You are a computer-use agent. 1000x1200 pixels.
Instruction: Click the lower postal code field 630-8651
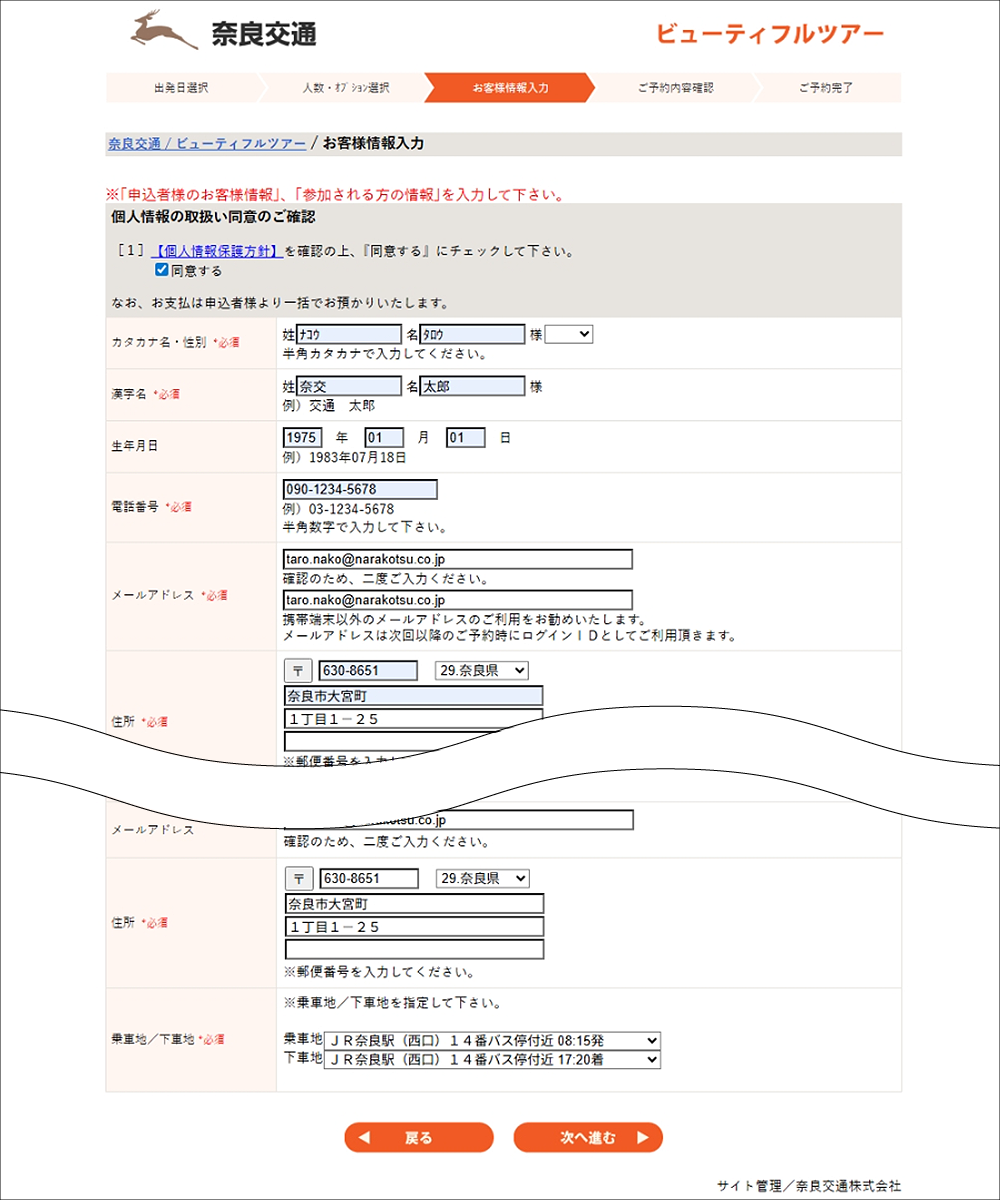pyautogui.click(x=369, y=878)
